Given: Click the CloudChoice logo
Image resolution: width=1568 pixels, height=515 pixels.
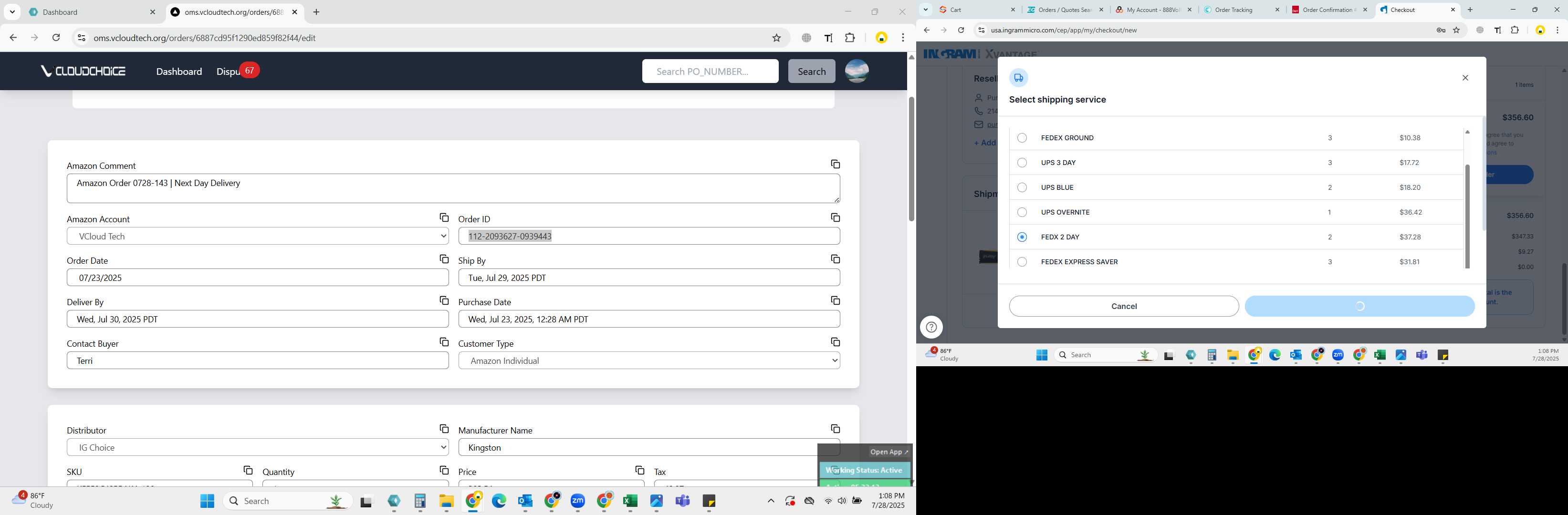Looking at the screenshot, I should pyautogui.click(x=84, y=71).
